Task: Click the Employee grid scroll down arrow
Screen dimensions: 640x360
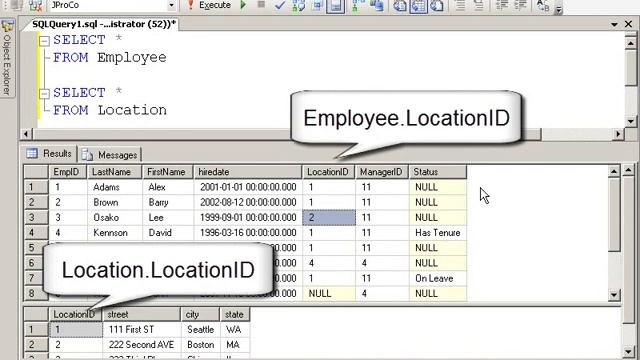Action: point(614,295)
